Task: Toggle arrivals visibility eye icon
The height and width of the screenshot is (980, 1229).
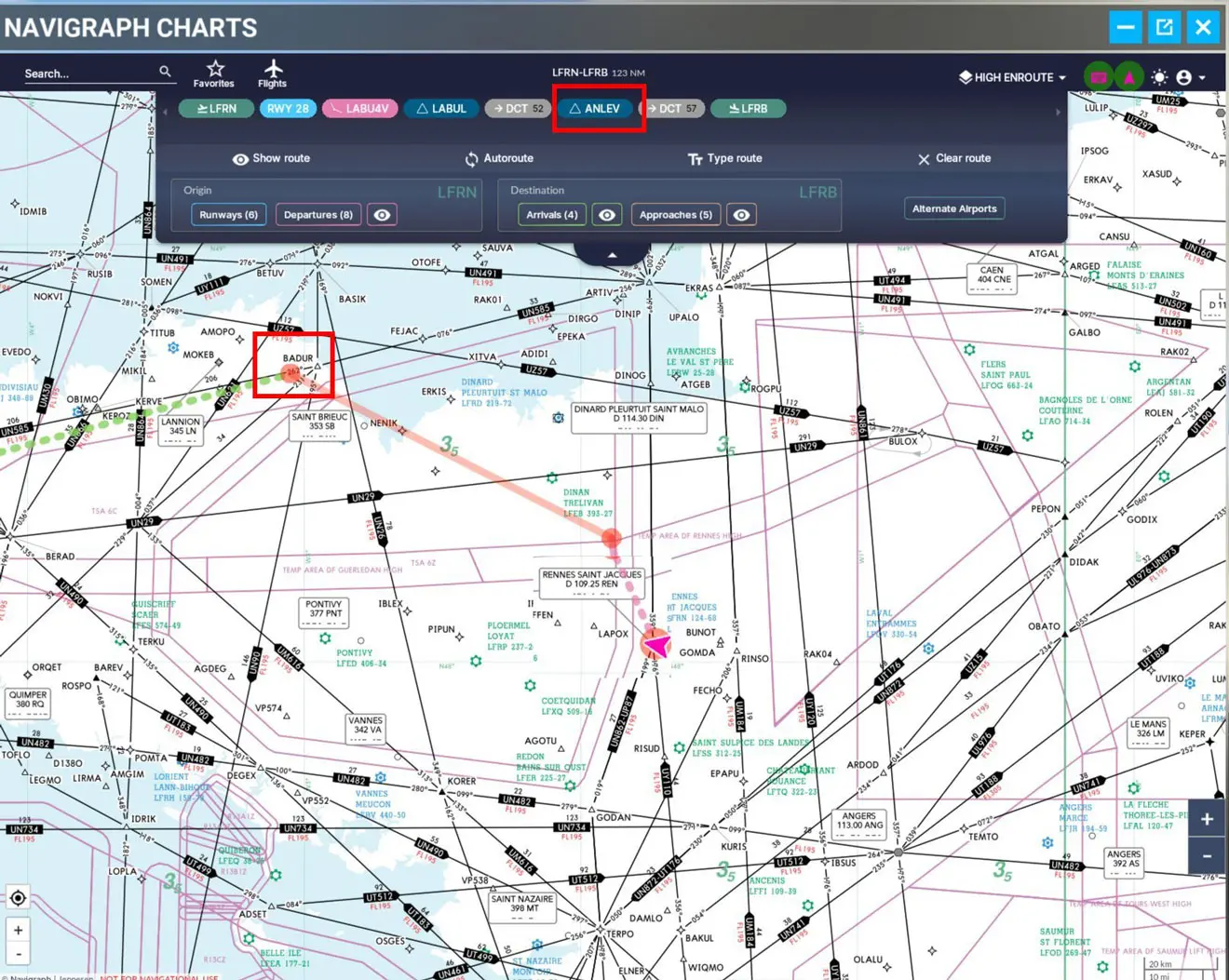Action: coord(607,215)
